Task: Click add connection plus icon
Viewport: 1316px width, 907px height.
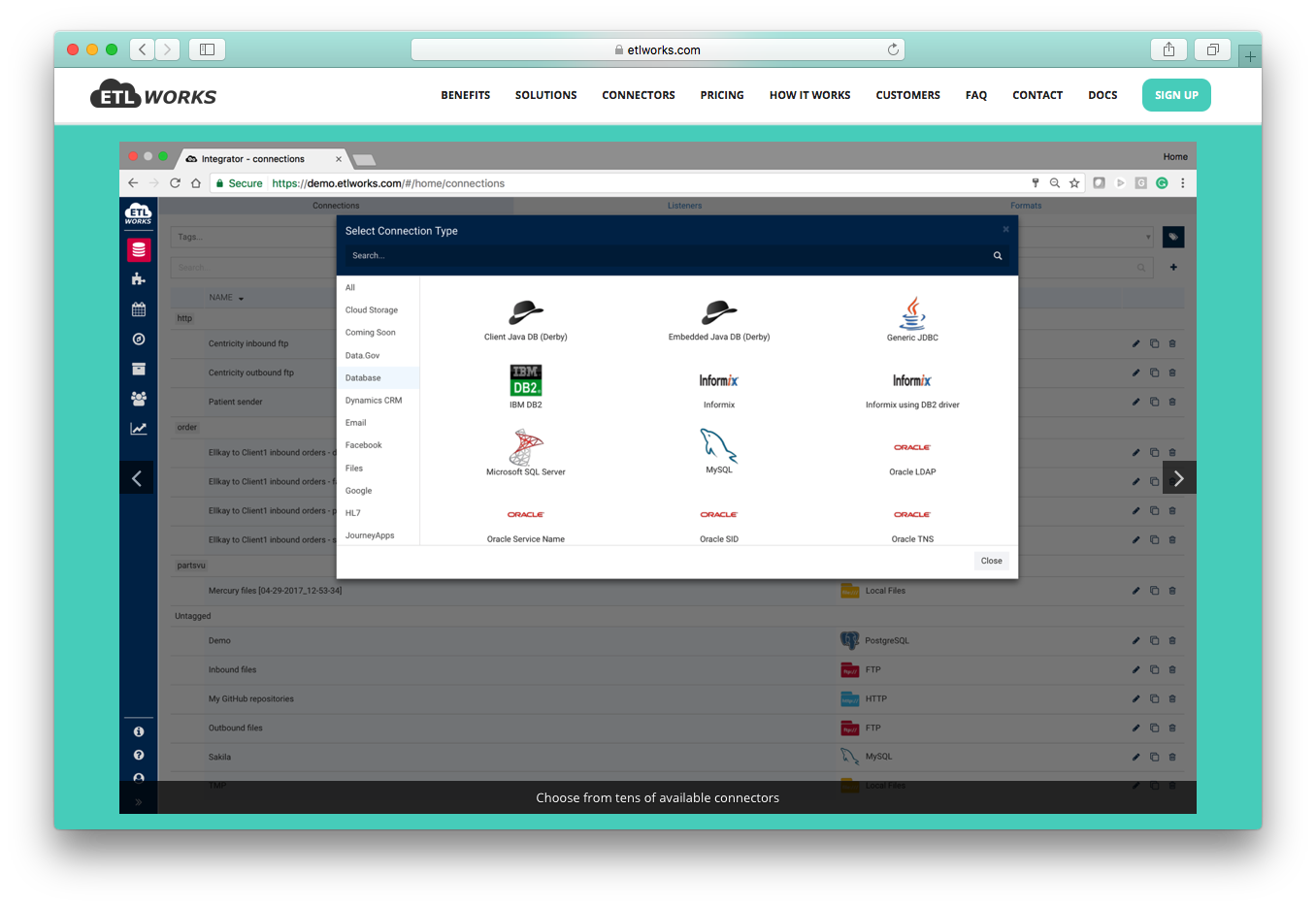Action: (x=1173, y=267)
